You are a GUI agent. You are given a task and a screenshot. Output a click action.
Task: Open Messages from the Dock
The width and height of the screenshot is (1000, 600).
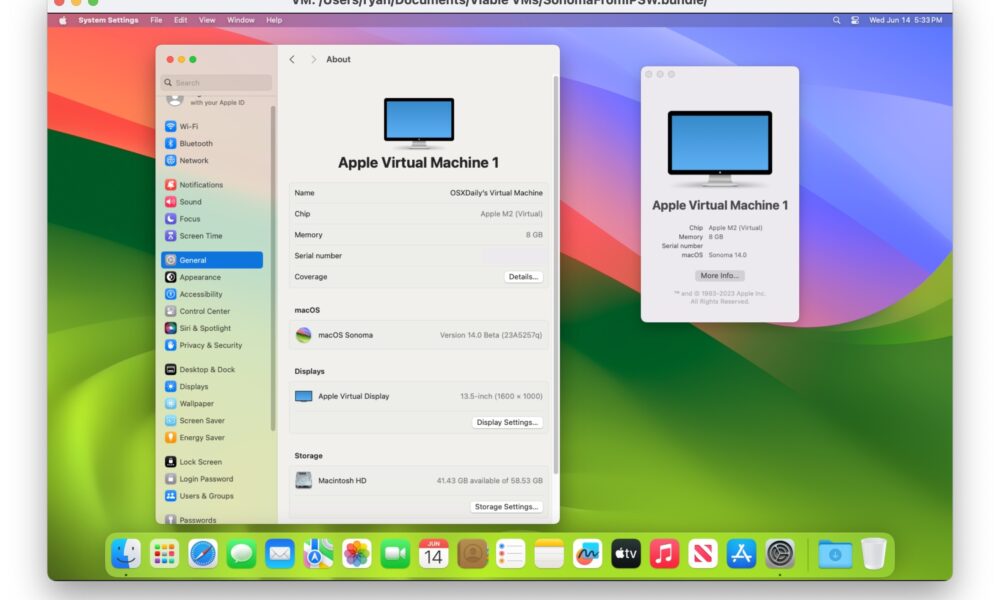(x=241, y=553)
